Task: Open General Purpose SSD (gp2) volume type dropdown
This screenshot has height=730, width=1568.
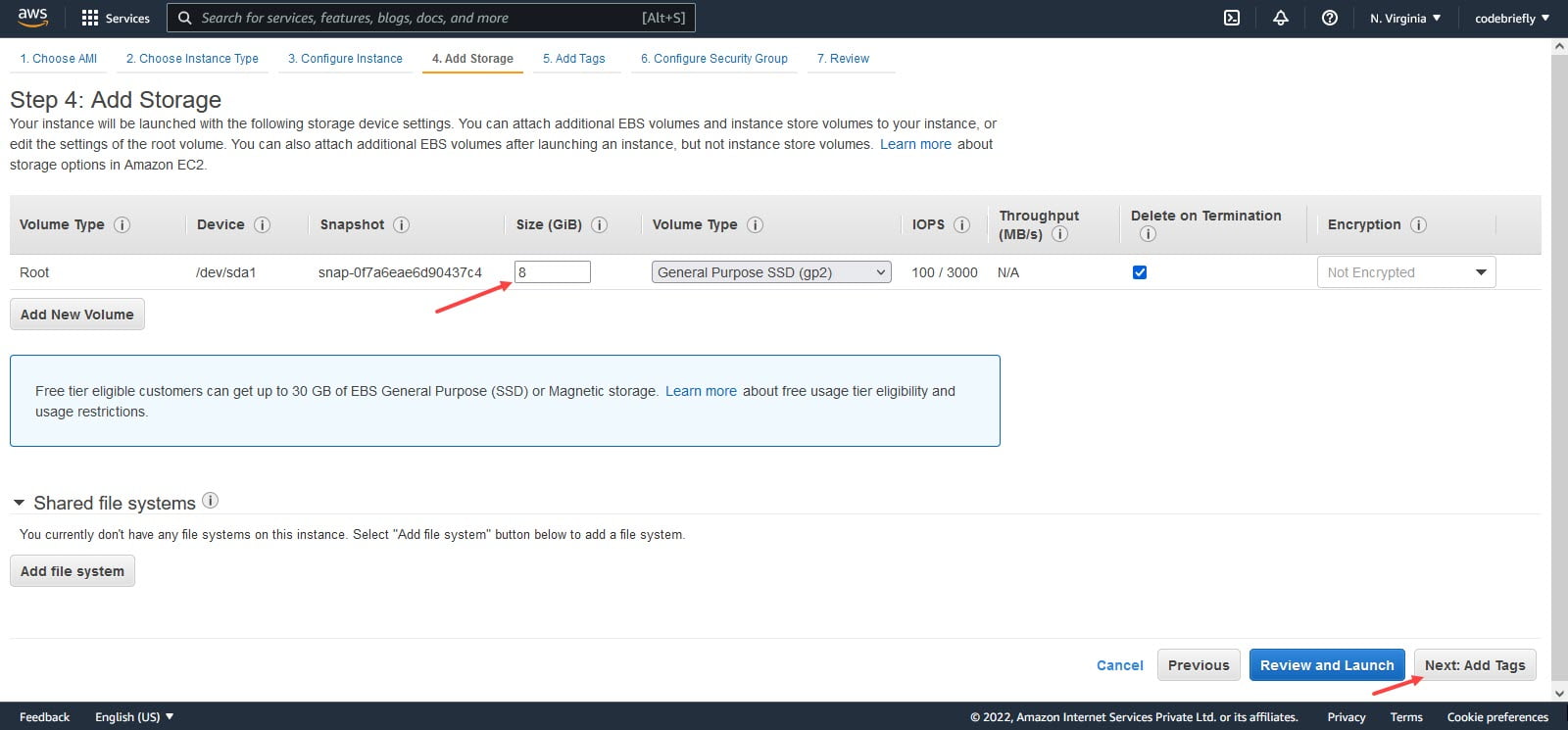Action: [771, 272]
